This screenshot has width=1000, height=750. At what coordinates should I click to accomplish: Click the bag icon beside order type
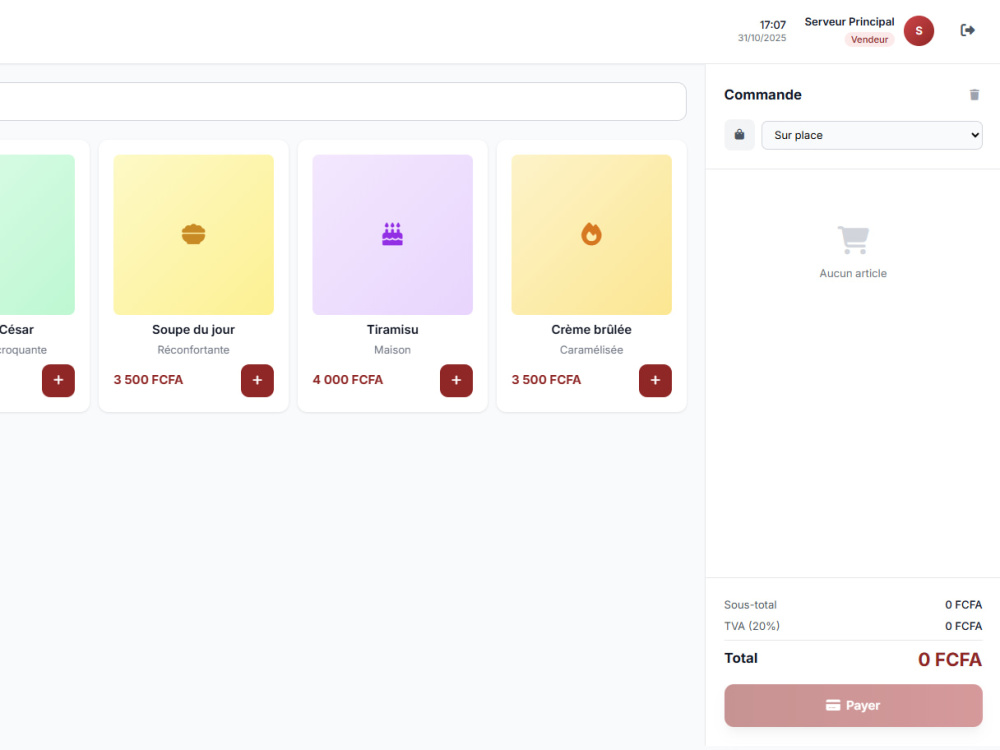[739, 135]
